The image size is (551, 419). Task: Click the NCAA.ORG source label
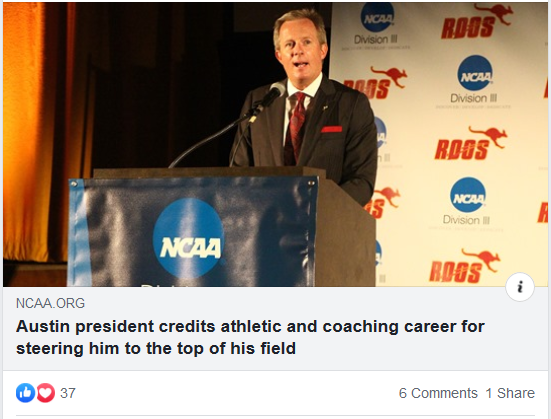click(x=50, y=303)
